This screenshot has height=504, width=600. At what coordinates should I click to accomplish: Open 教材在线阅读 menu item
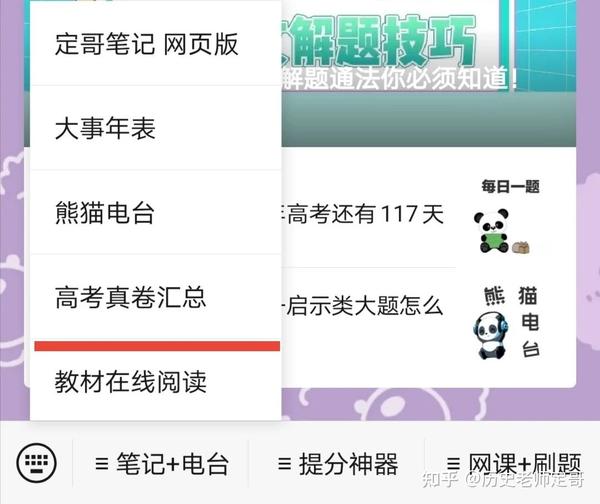[x=156, y=382]
